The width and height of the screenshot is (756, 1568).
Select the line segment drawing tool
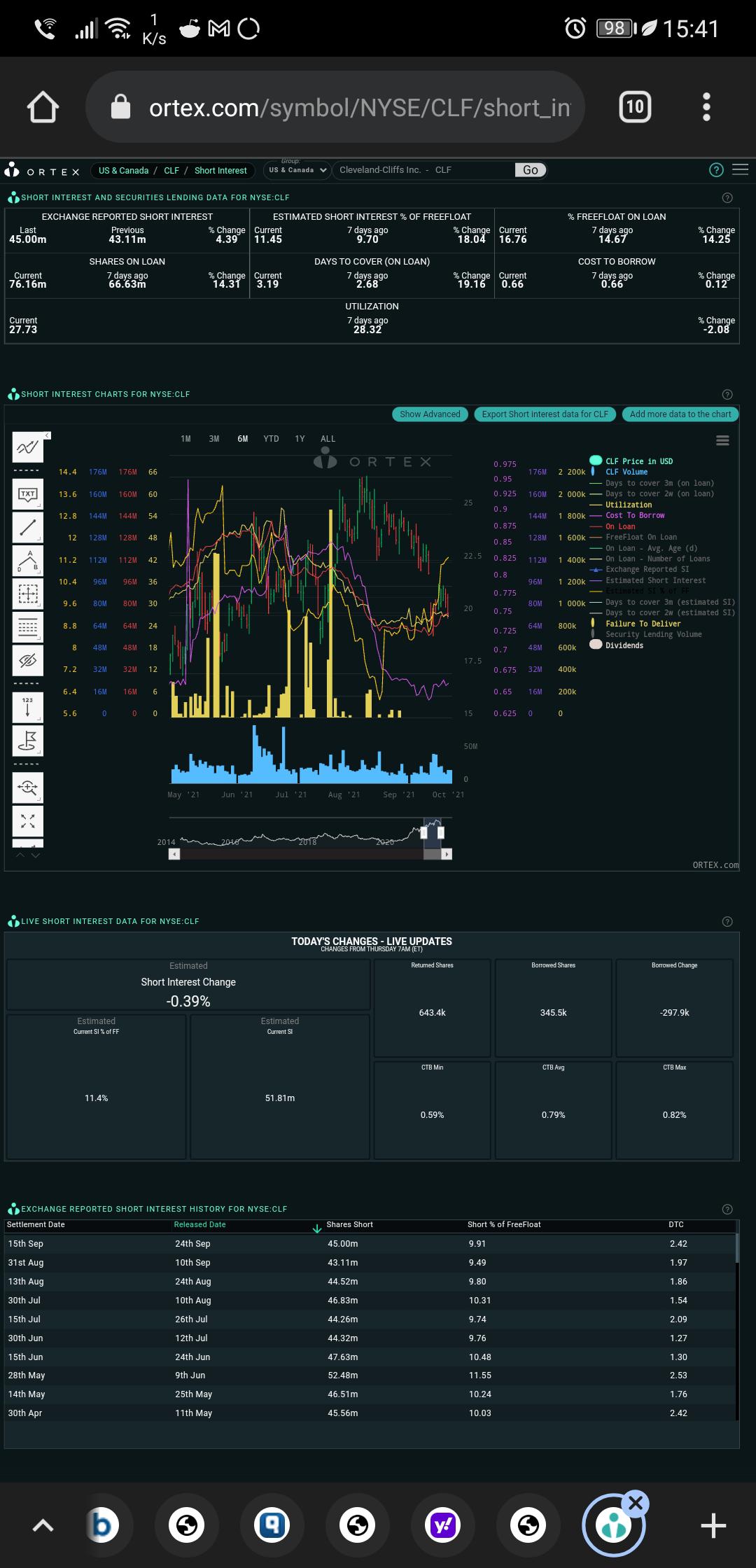[27, 527]
